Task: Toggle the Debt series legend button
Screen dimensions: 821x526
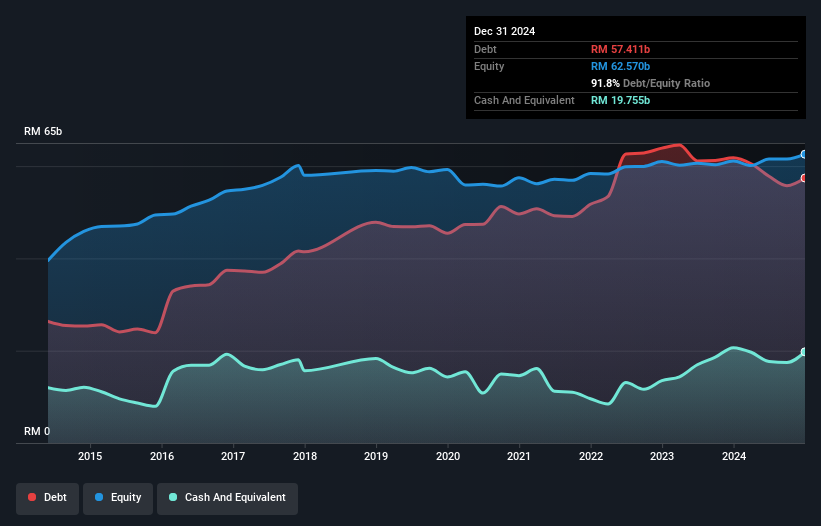Action: click(x=48, y=498)
